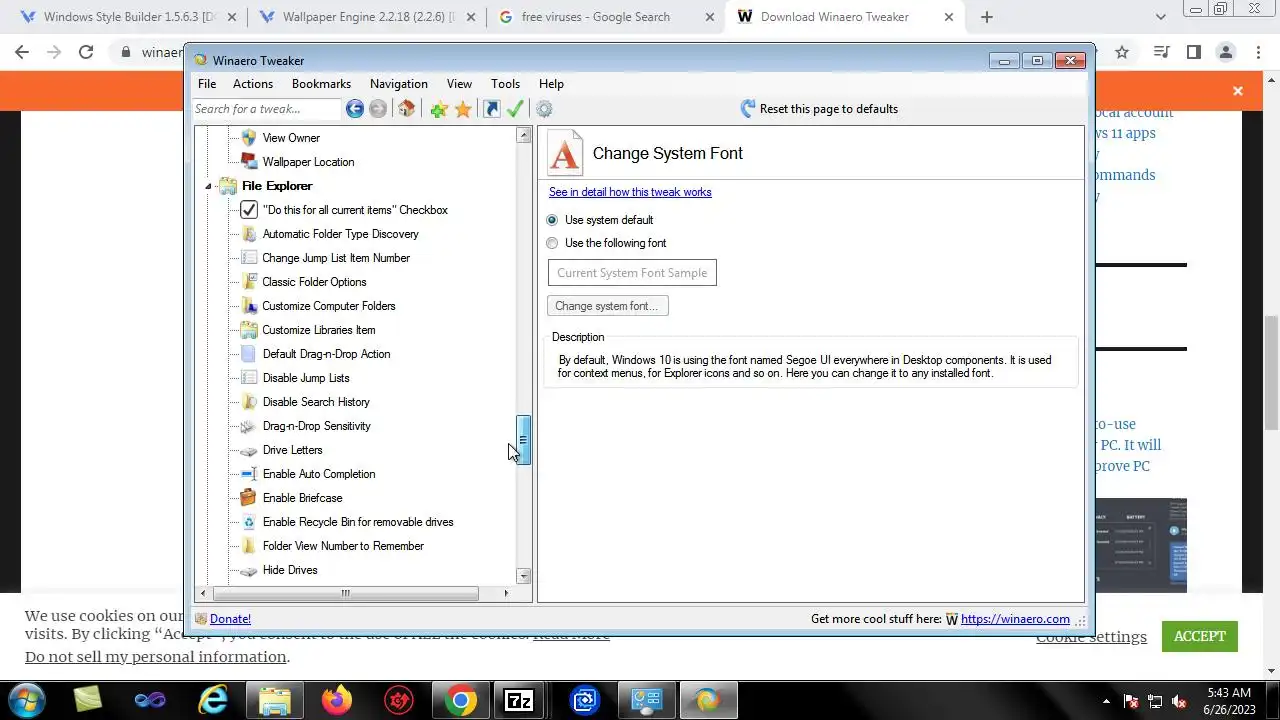Open Internet Explorer from the taskbar
The height and width of the screenshot is (720, 1280).
click(x=213, y=700)
